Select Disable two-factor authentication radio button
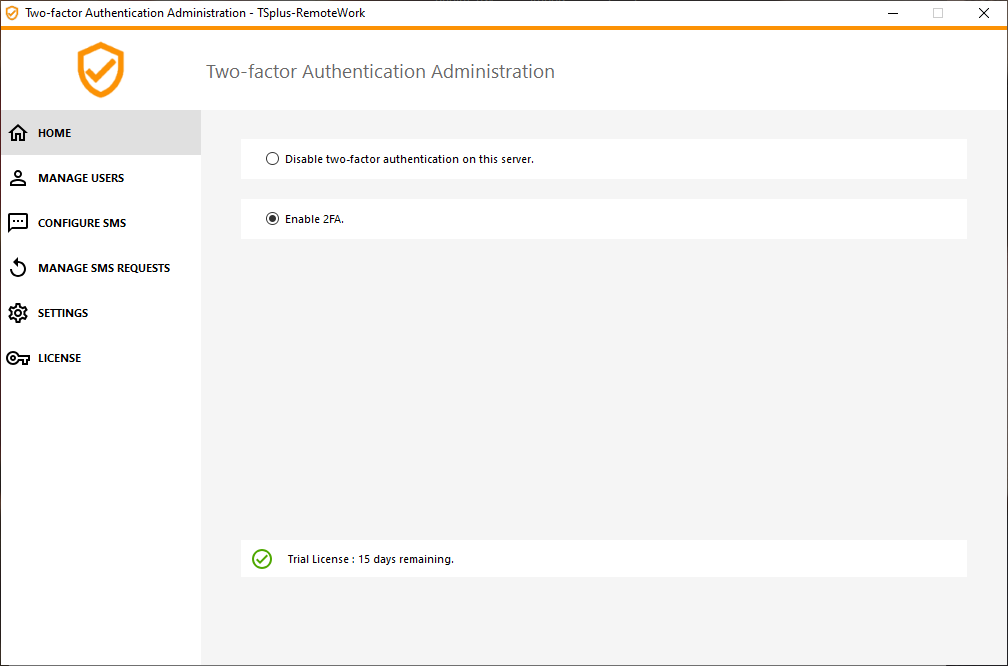The height and width of the screenshot is (666, 1008). pyautogui.click(x=272, y=158)
